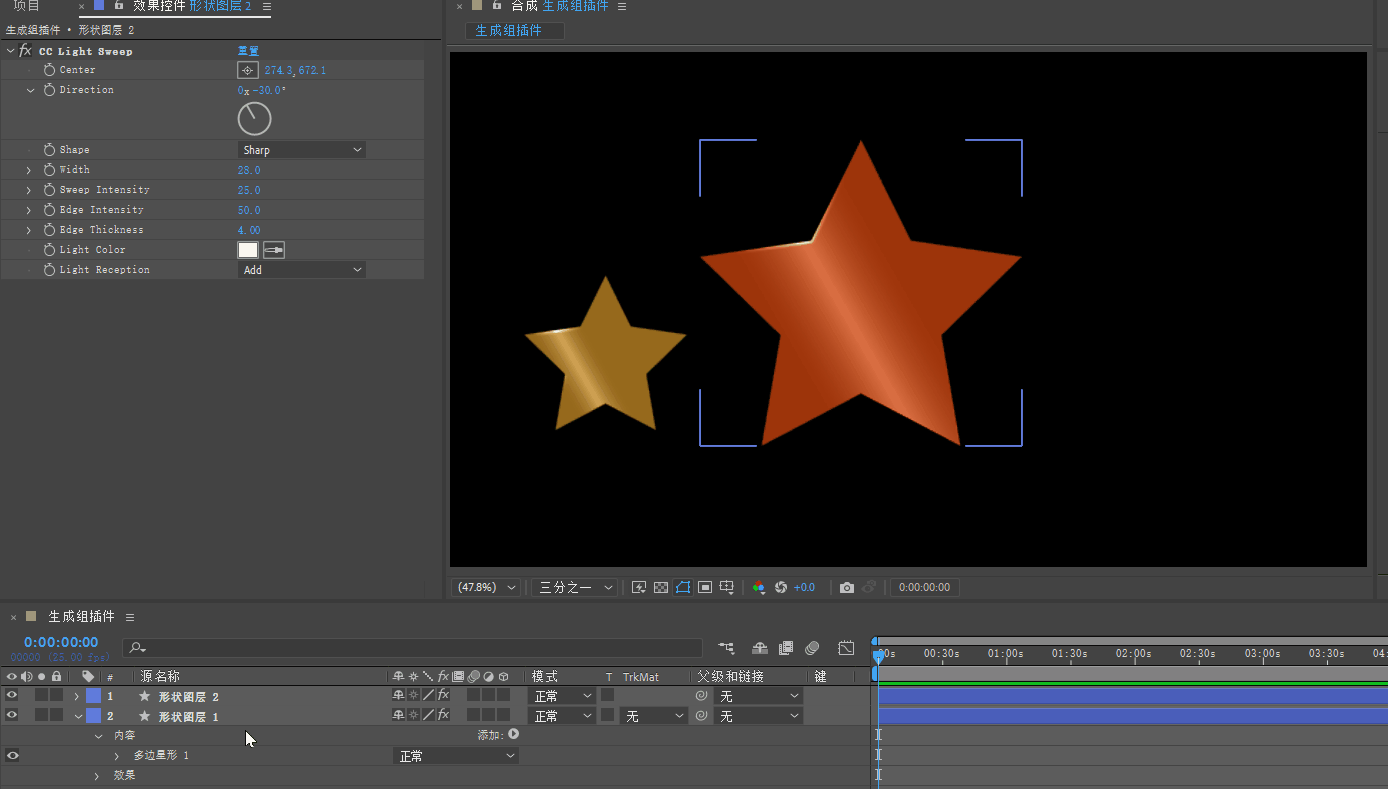Open the white Light Color swatch
Image resolution: width=1388 pixels, height=789 pixels.
click(x=247, y=250)
